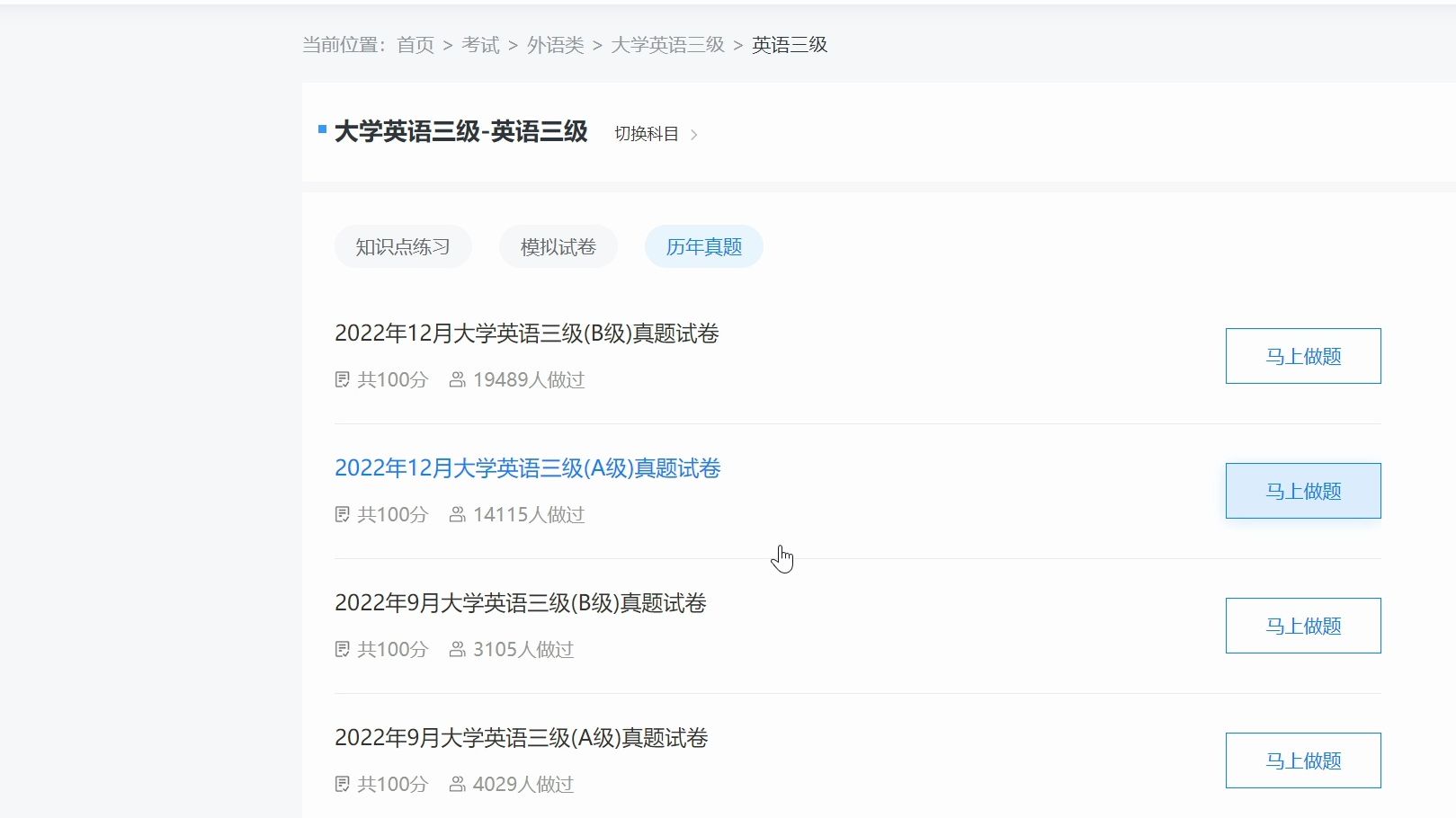This screenshot has height=818, width=1456.
Task: Click score icon in 2022年12月 A级 row
Action: pos(342,514)
